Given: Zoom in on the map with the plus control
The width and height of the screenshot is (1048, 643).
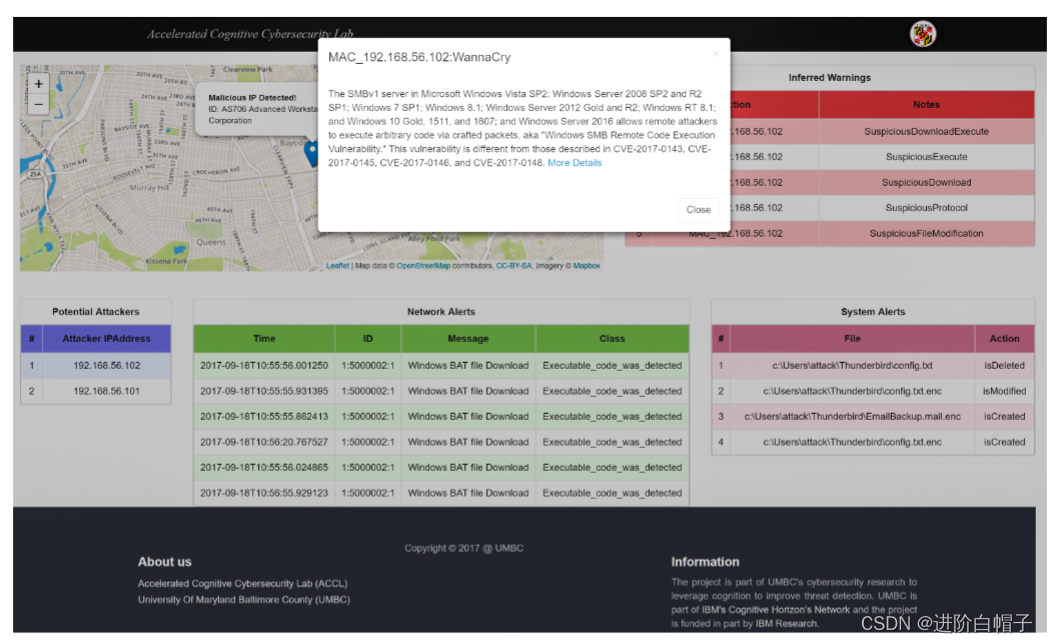Looking at the screenshot, I should [38, 84].
